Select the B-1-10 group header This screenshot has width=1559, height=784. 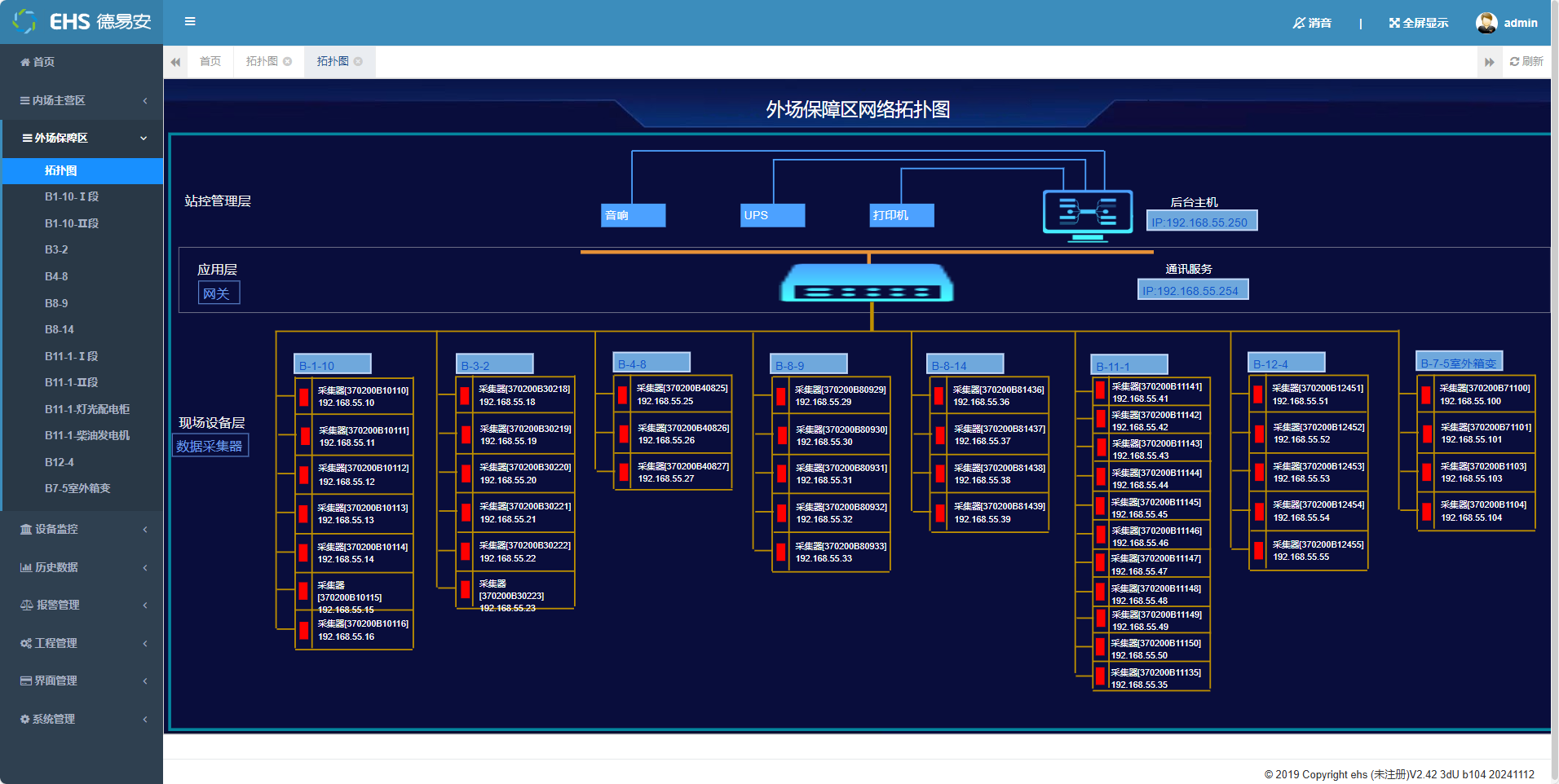click(x=333, y=365)
